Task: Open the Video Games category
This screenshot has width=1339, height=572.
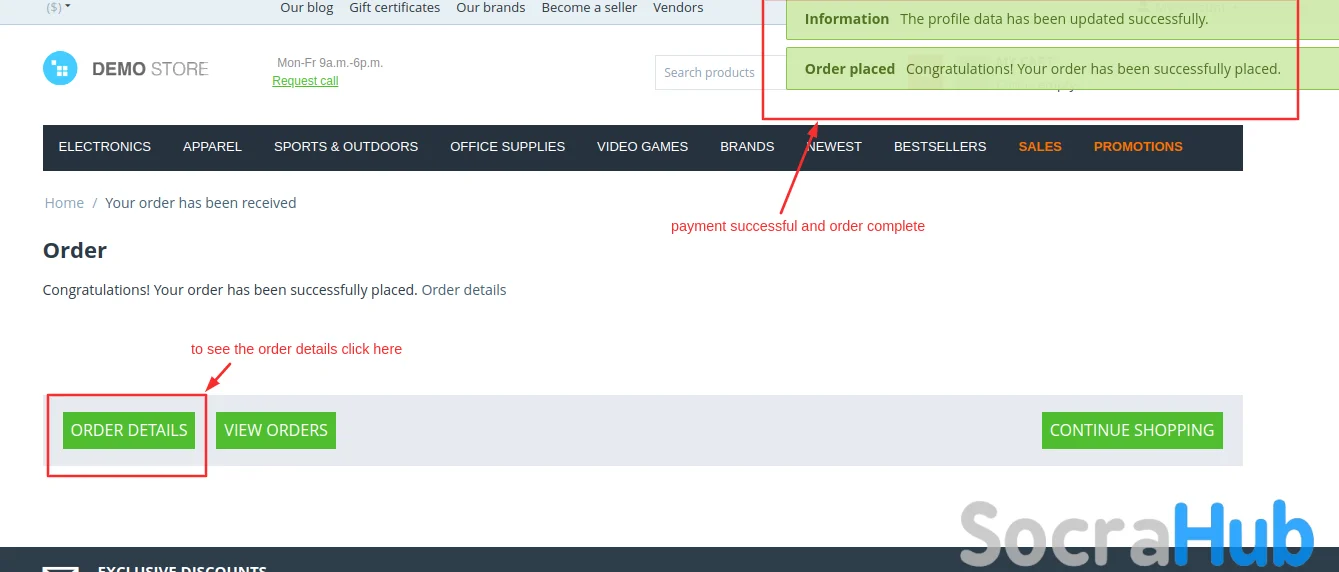Action: 642,147
